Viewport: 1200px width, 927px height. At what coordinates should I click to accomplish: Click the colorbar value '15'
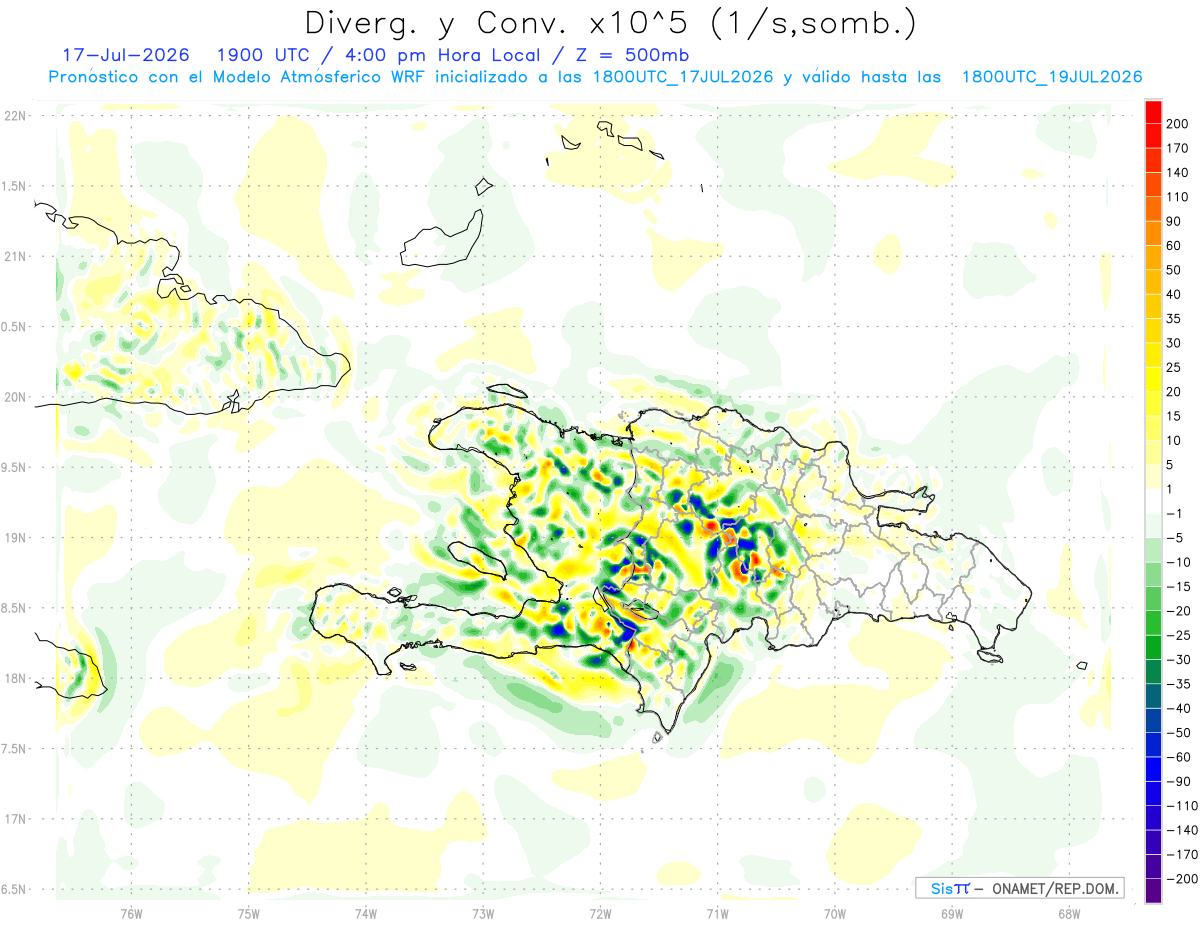(1174, 416)
